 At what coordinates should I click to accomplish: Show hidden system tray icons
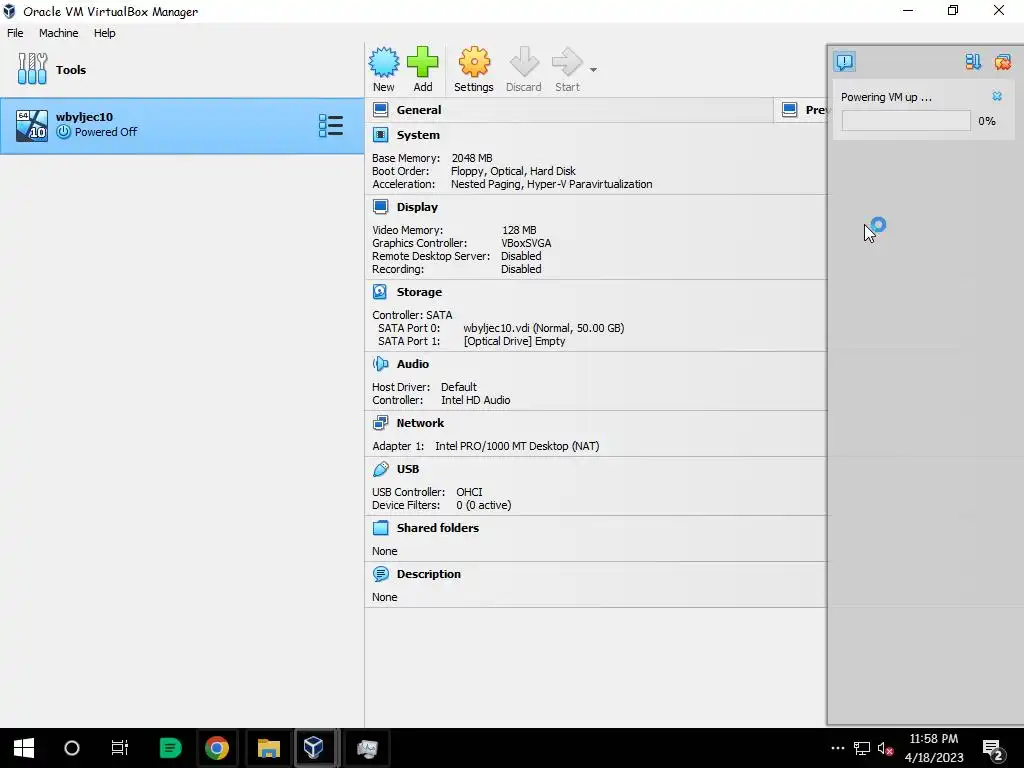tap(837, 748)
